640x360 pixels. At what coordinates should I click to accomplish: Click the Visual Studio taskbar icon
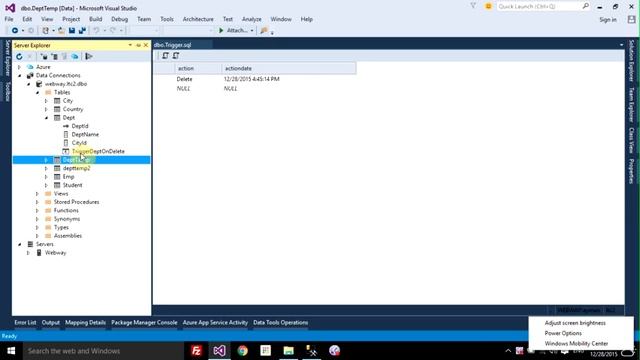pos(219,351)
